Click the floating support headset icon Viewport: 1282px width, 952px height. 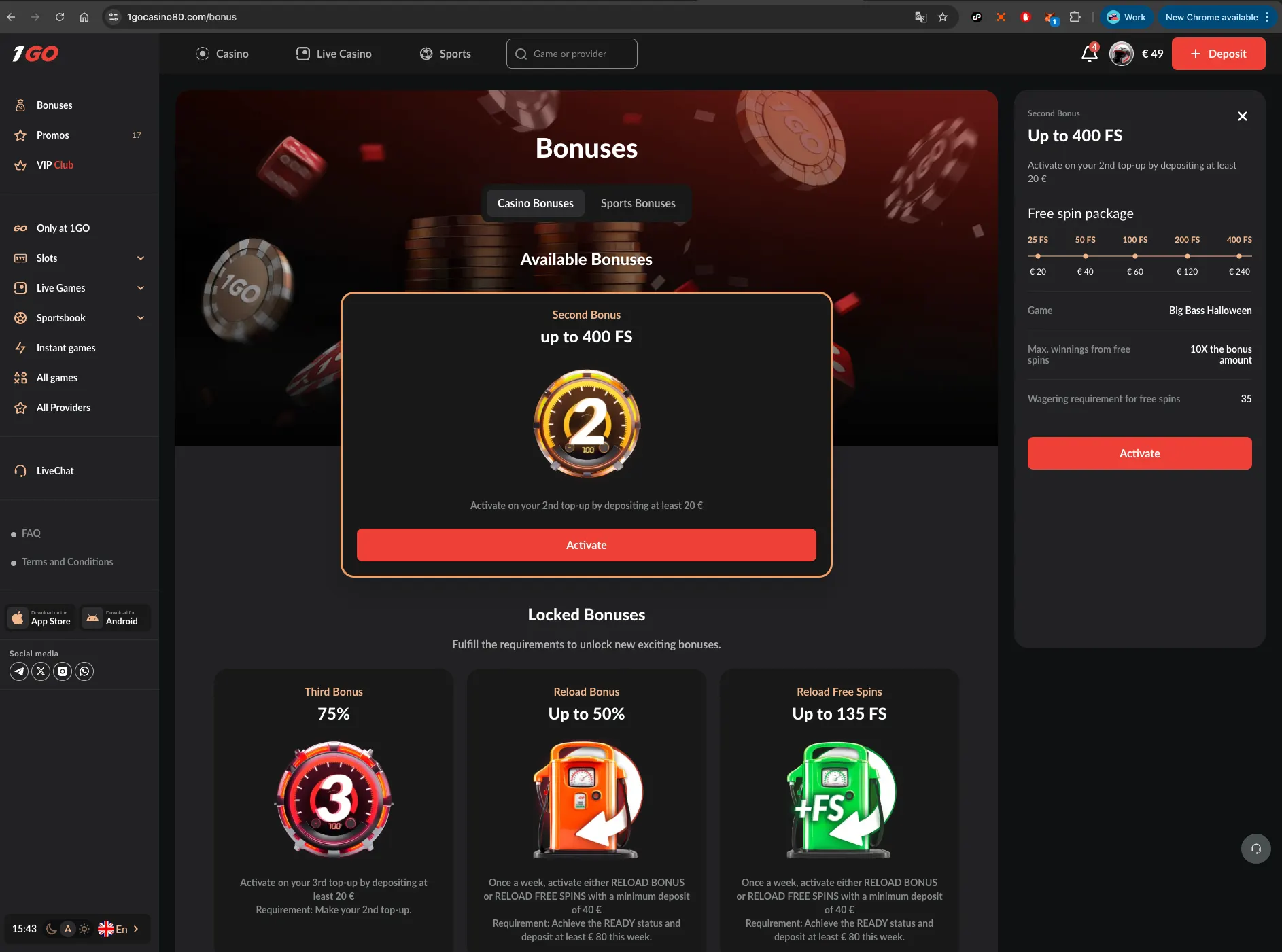1255,849
